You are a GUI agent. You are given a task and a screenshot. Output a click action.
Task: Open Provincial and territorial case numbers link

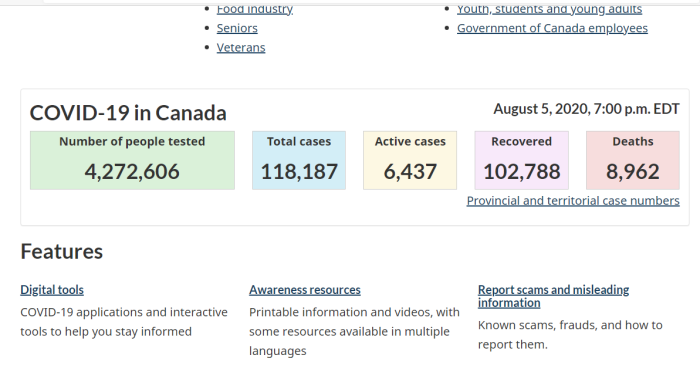pyautogui.click(x=573, y=201)
